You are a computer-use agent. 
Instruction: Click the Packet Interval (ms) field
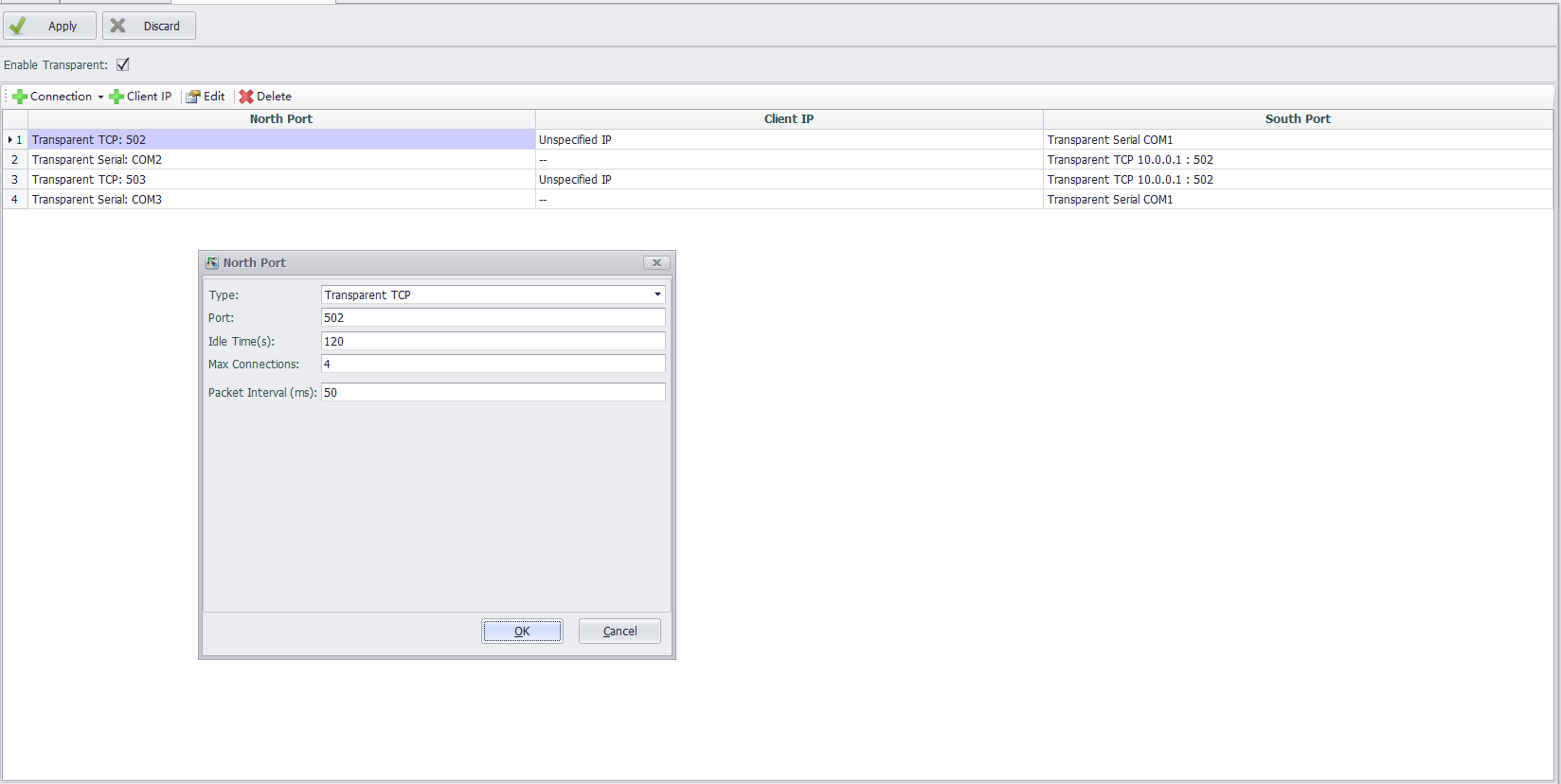tap(493, 392)
